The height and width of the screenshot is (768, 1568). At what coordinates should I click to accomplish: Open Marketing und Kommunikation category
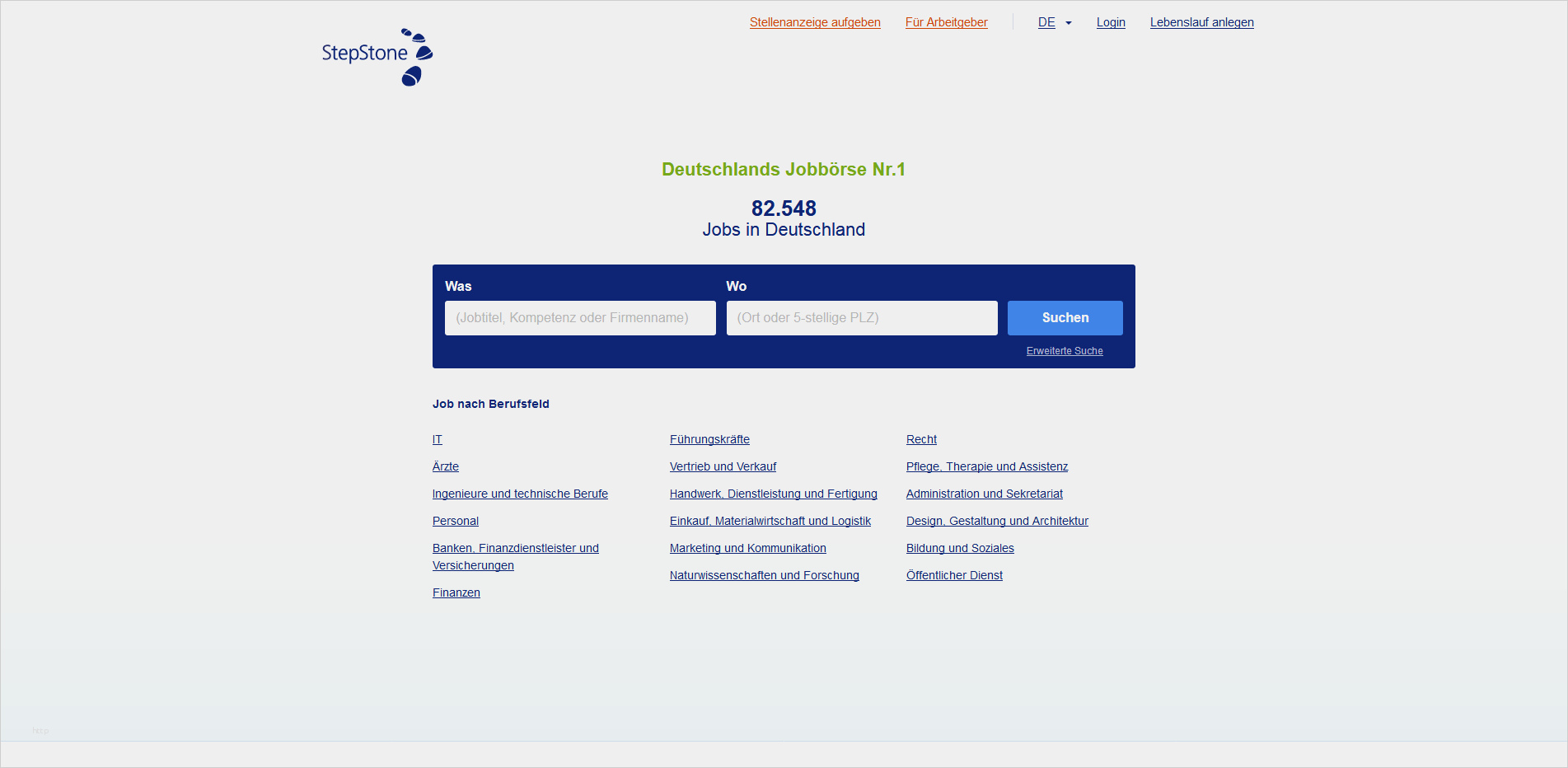click(748, 548)
